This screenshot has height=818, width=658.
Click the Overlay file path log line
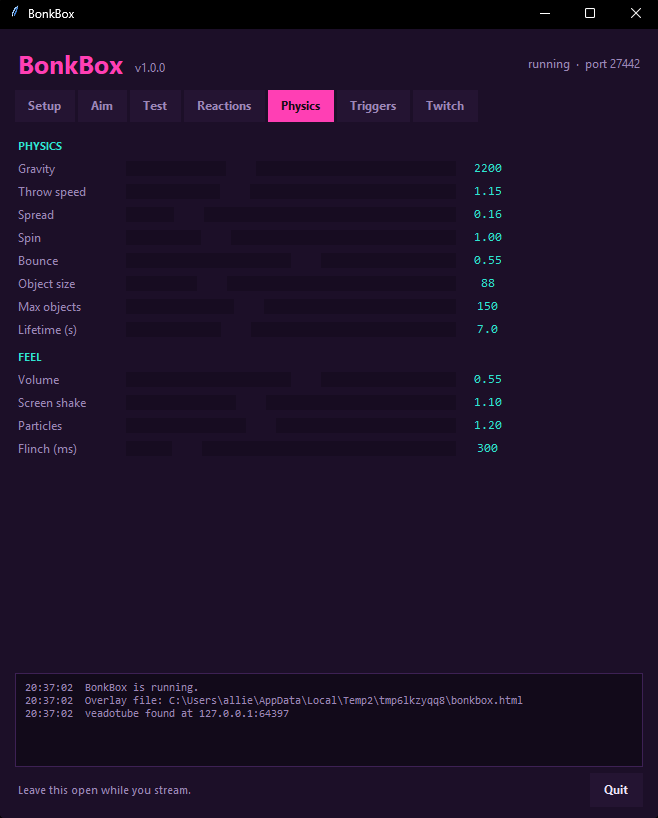(x=304, y=701)
